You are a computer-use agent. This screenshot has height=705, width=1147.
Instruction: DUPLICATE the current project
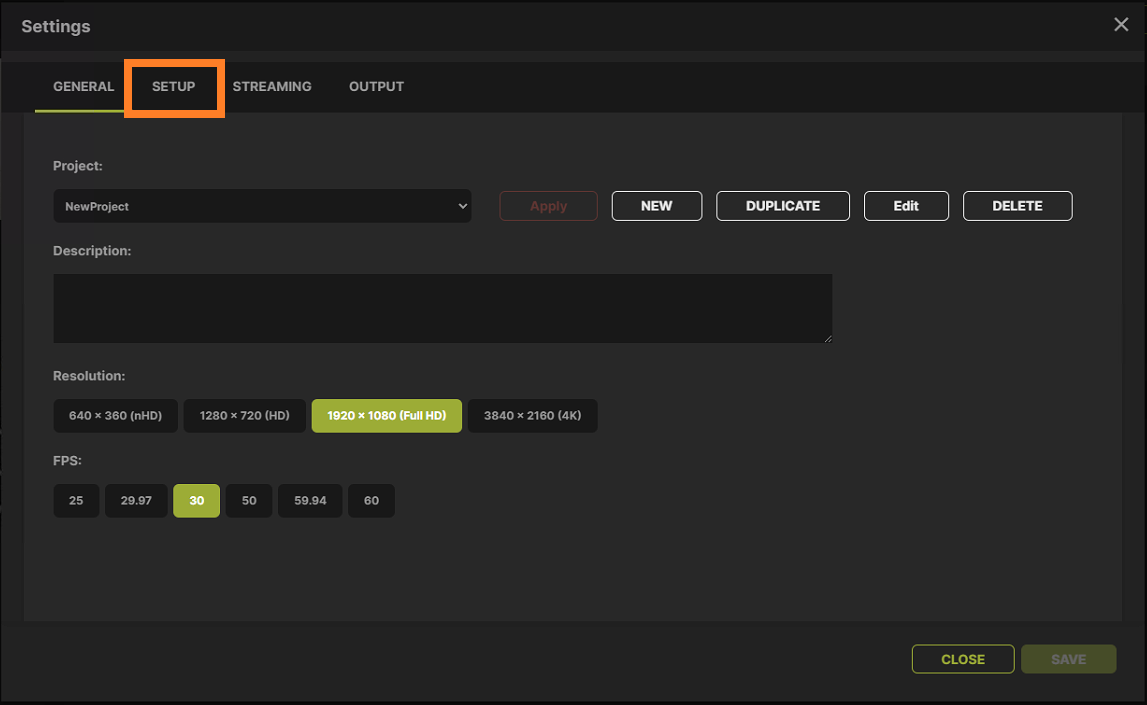tap(783, 206)
